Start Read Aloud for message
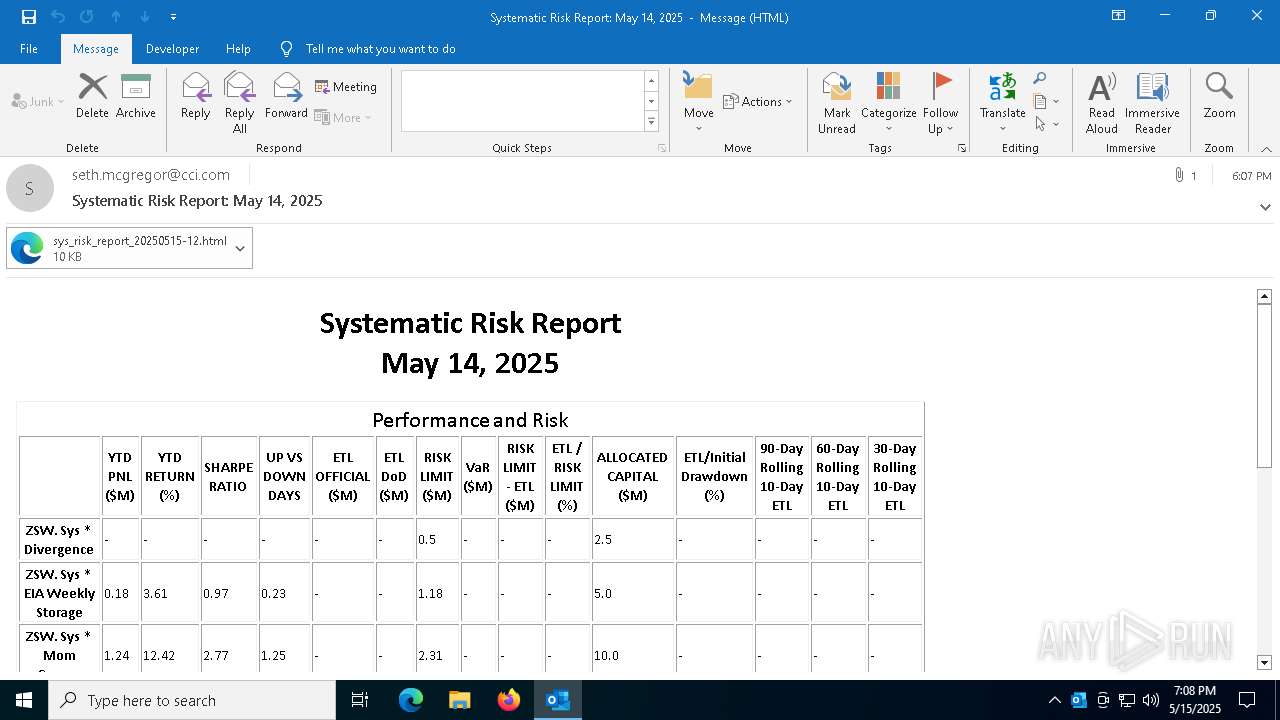1280x720 pixels. (1101, 102)
